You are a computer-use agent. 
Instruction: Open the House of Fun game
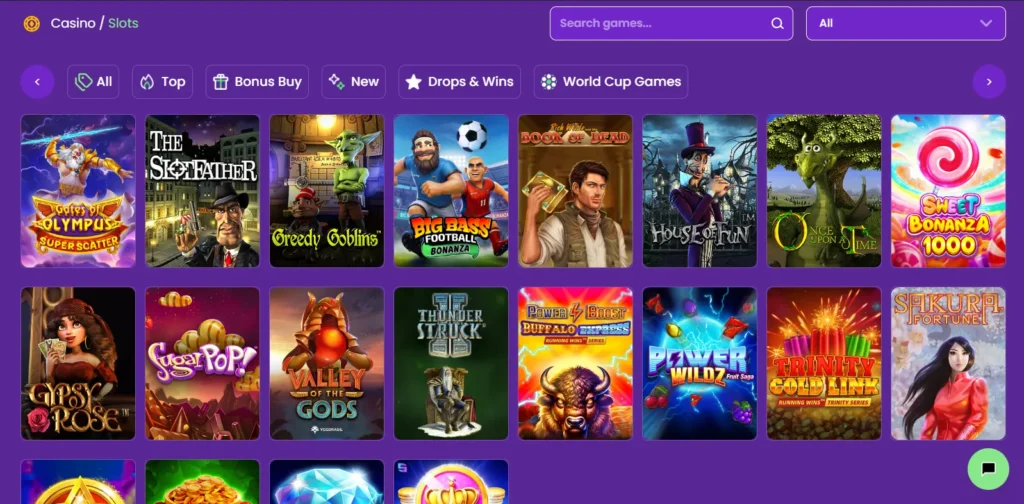point(699,191)
